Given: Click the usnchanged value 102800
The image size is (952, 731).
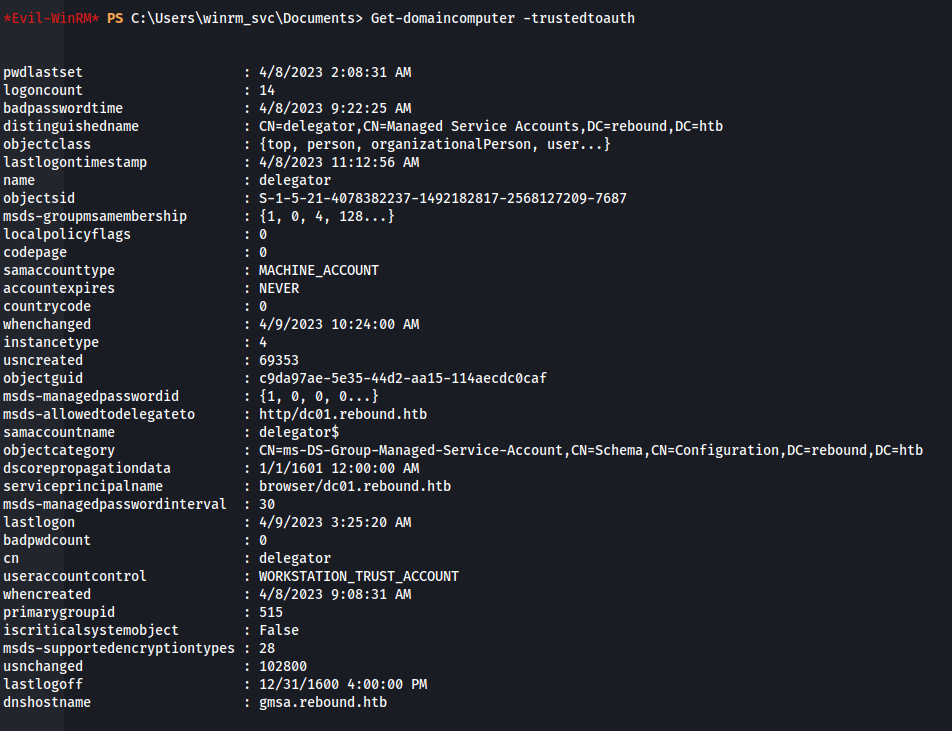Looking at the screenshot, I should [x=282, y=666].
